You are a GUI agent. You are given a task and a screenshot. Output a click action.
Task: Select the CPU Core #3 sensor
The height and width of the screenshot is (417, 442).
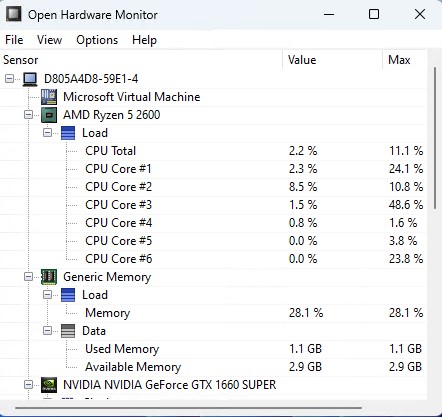[119, 205]
